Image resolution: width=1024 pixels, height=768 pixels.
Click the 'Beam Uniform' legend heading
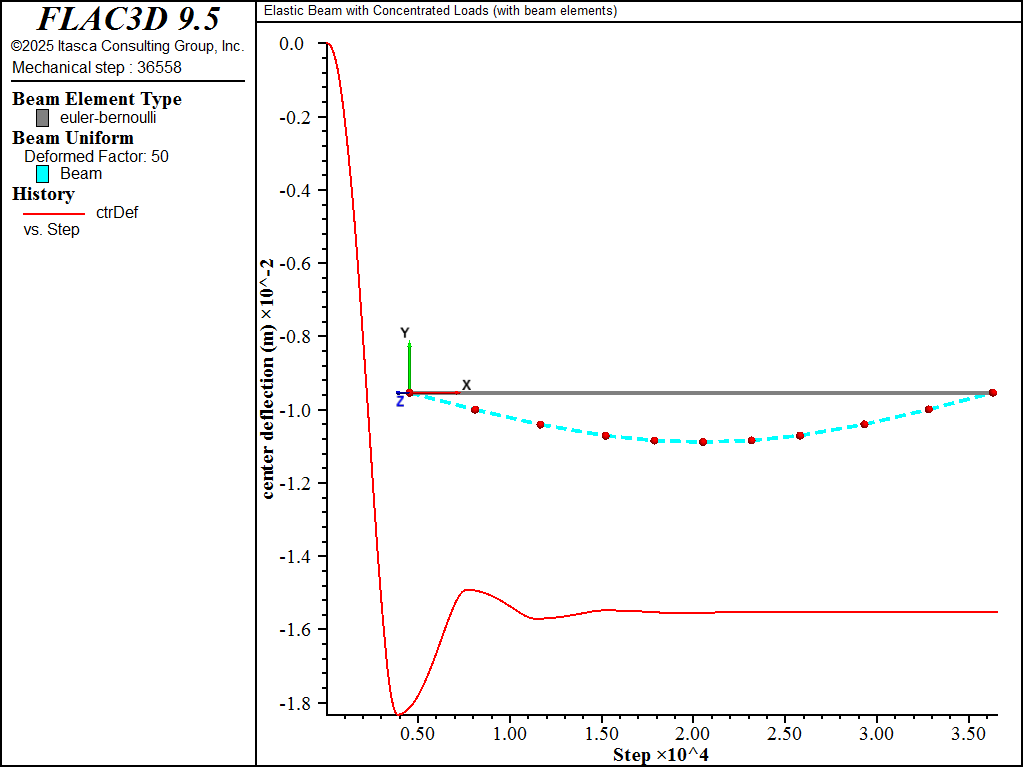click(x=72, y=138)
